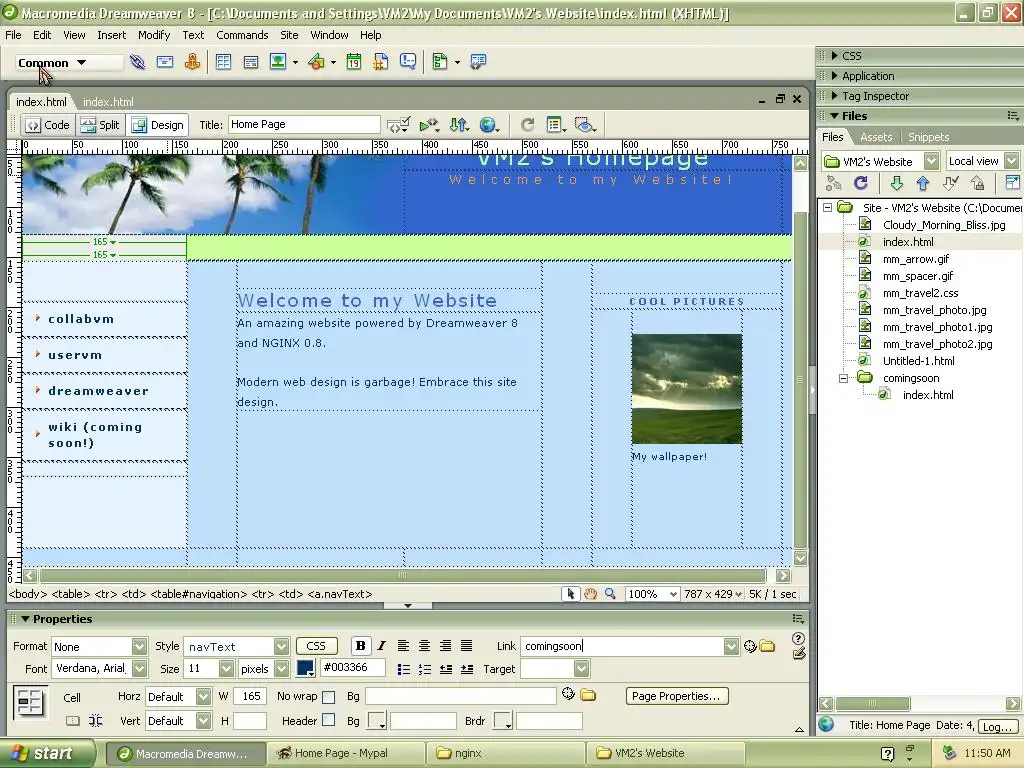
Task: Open the Insert menu
Action: point(112,35)
